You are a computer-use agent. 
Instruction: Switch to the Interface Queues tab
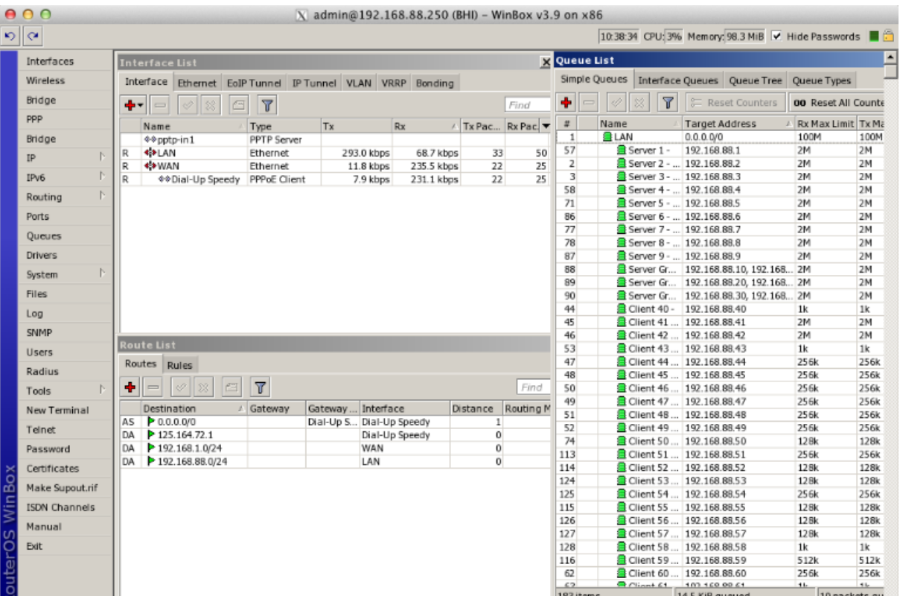pos(678,81)
